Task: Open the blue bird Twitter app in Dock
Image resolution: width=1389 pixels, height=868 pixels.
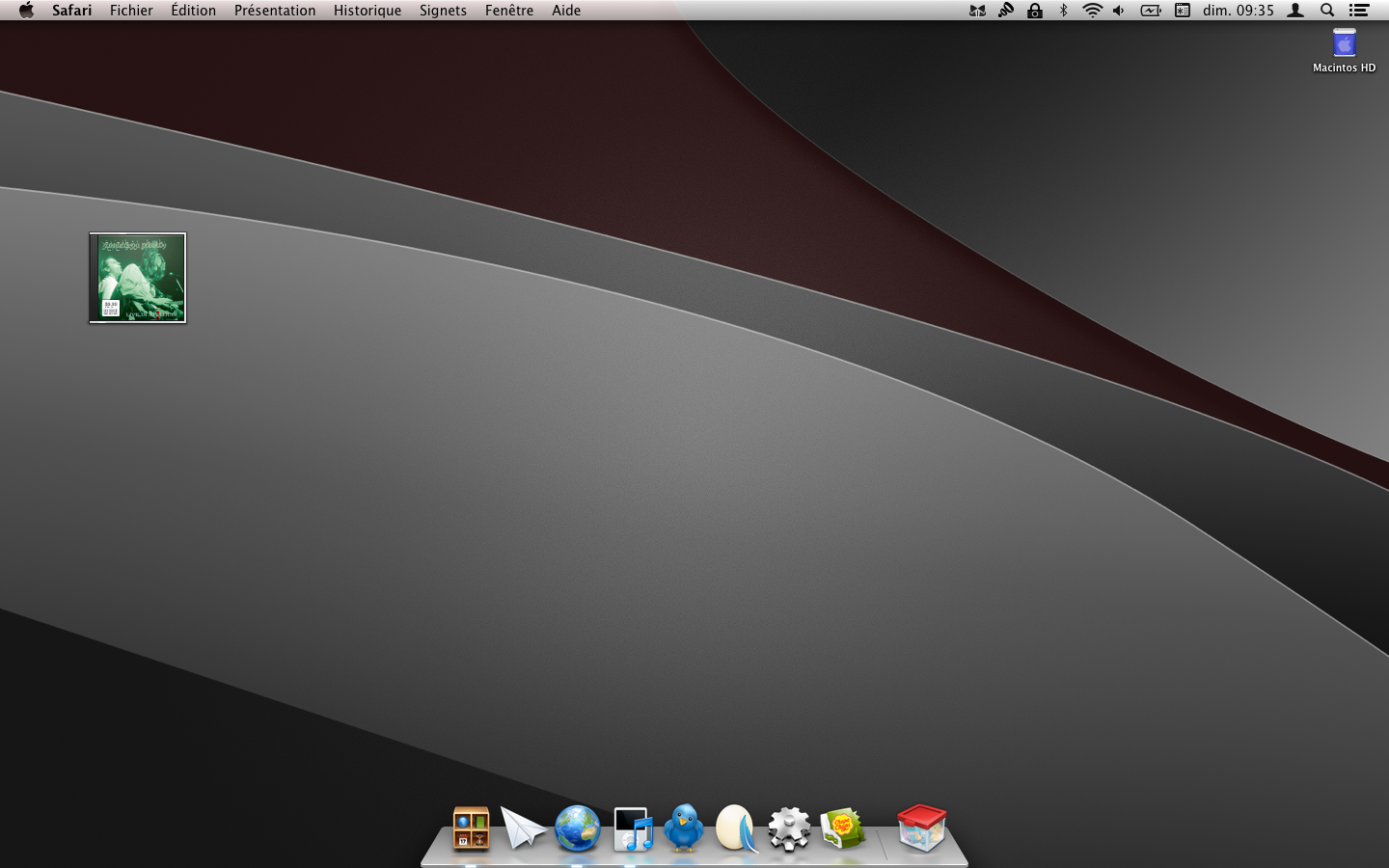Action: [x=685, y=827]
